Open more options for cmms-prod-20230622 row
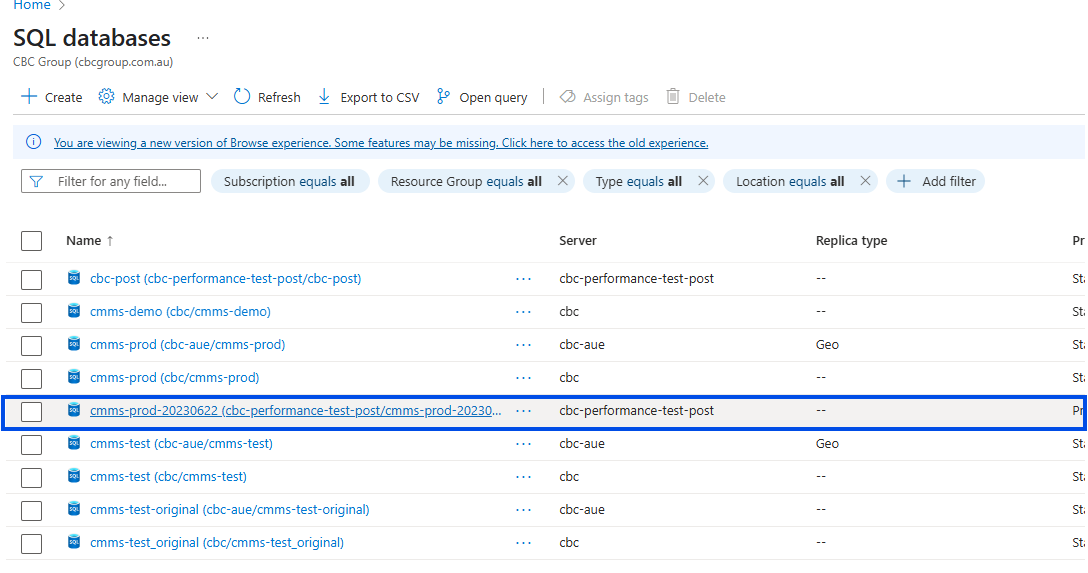The image size is (1088, 573). [523, 411]
